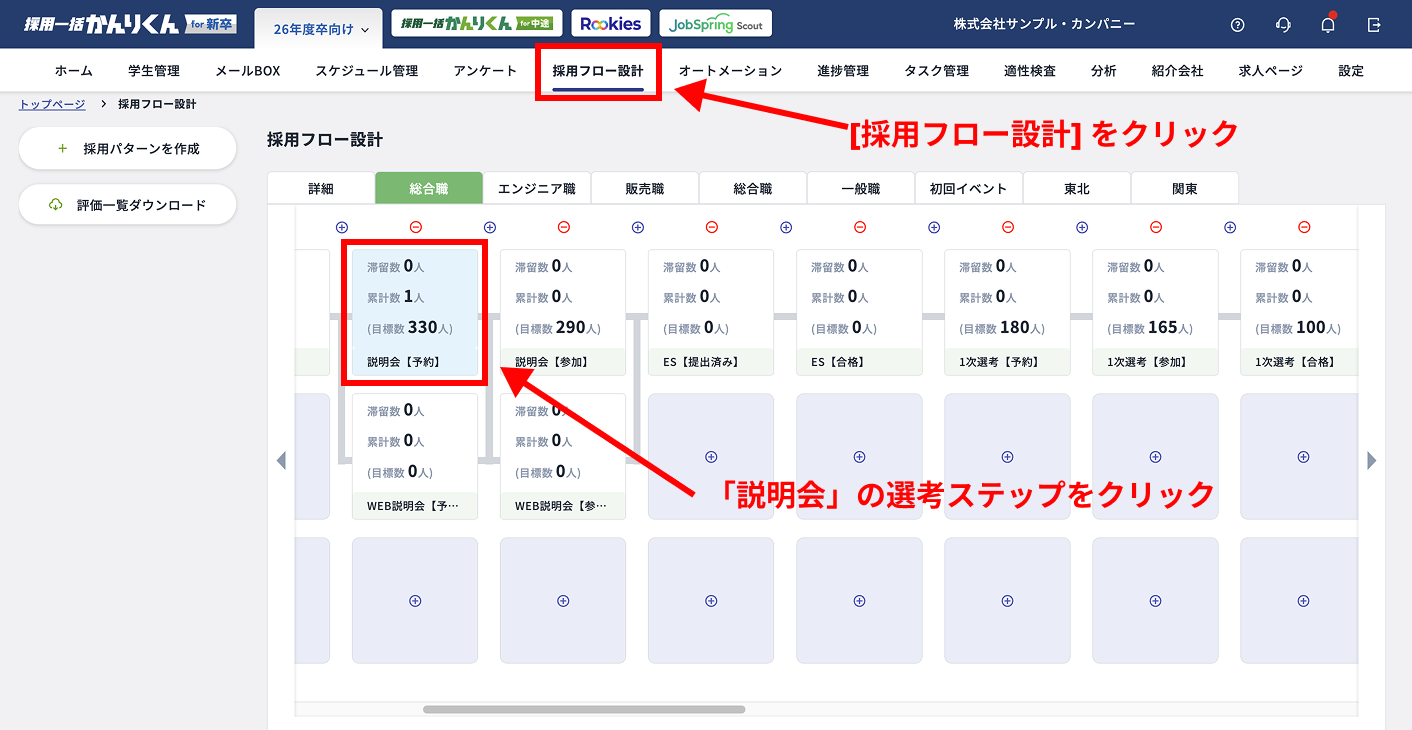Open the 学生管理 menu item
This screenshot has height=730, width=1412.
(x=153, y=70)
